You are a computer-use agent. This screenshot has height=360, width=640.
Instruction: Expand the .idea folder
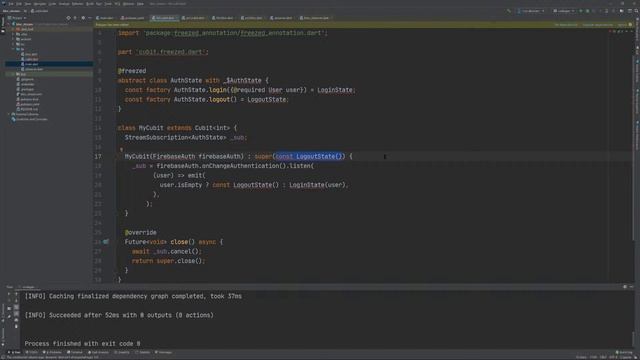pos(13,34)
